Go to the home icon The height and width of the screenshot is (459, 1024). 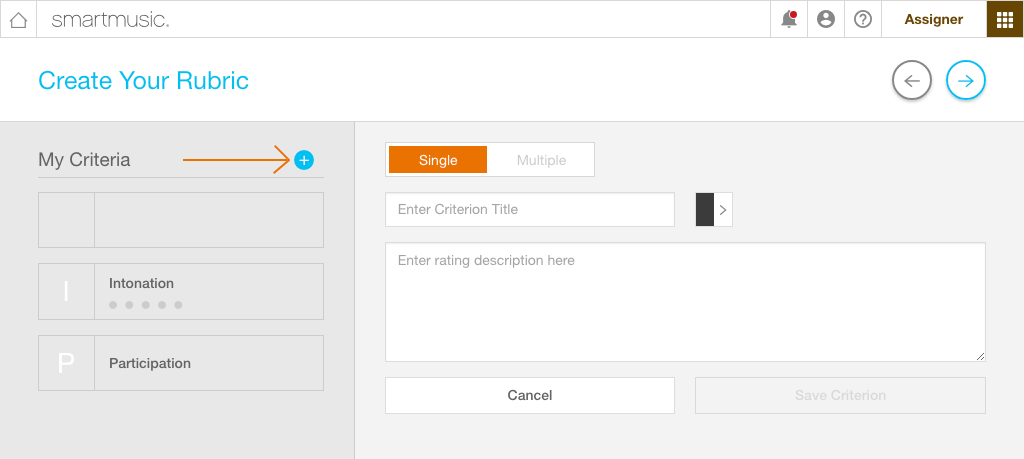18,20
